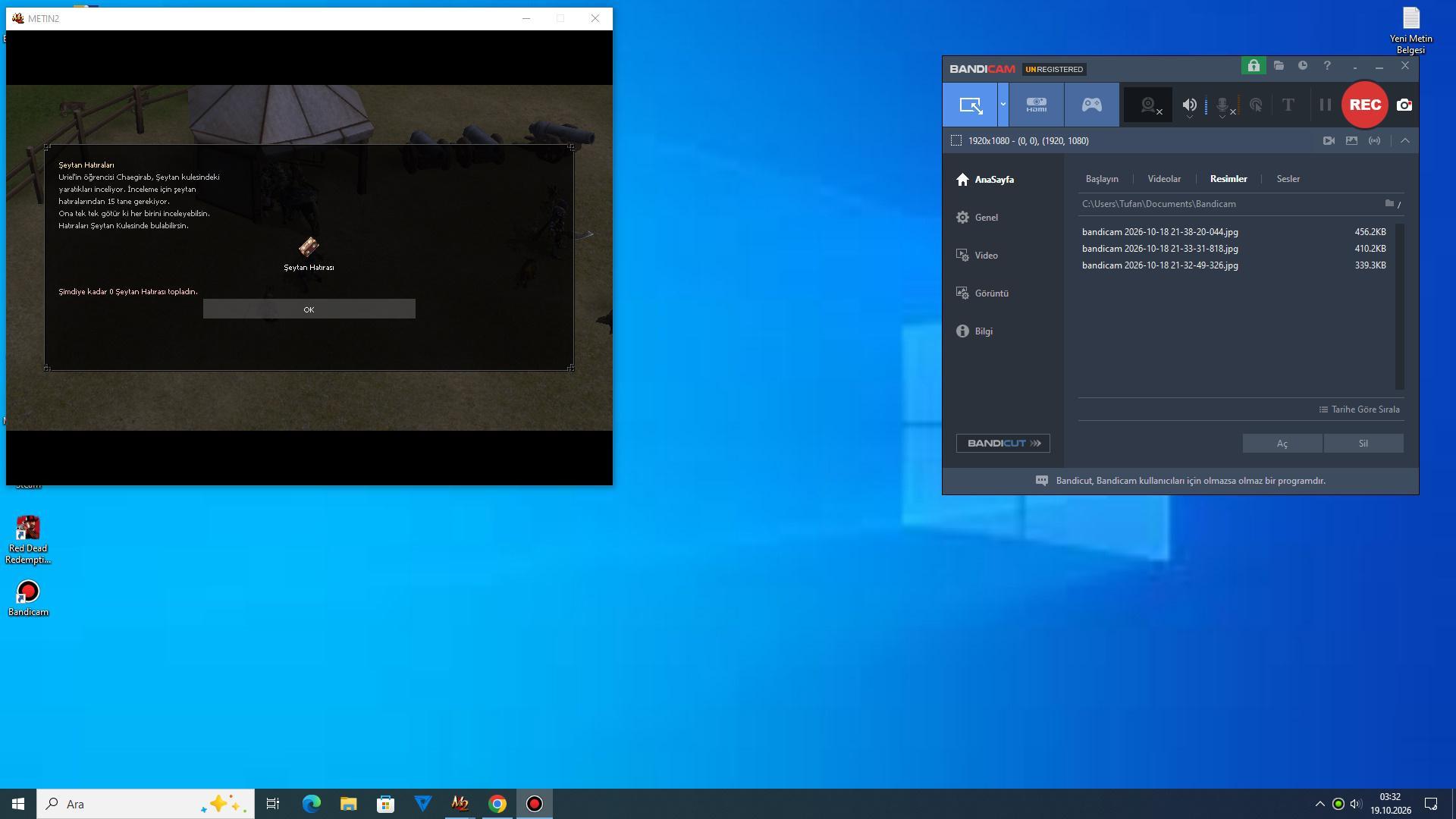Viewport: 1456px width, 819px height.
Task: Click the image capture icon in status row
Action: point(1351,141)
